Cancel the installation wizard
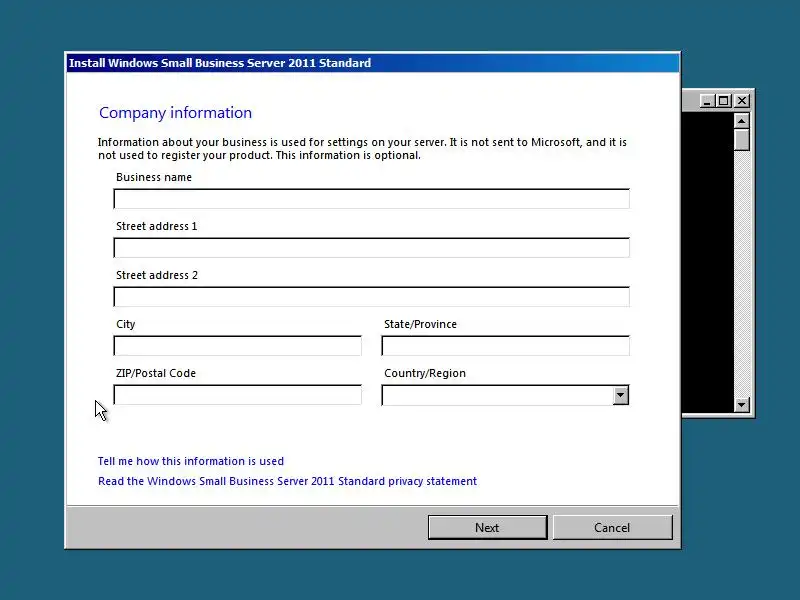 [612, 528]
